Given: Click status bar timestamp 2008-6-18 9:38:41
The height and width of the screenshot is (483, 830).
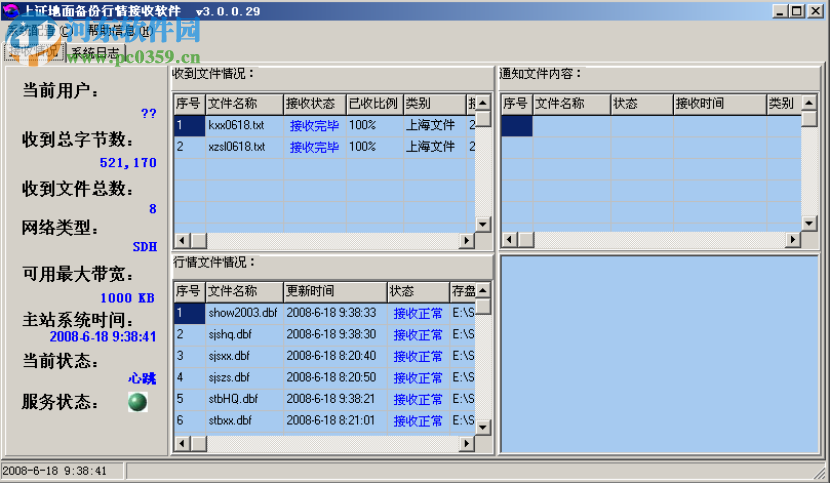Looking at the screenshot, I should [55, 471].
